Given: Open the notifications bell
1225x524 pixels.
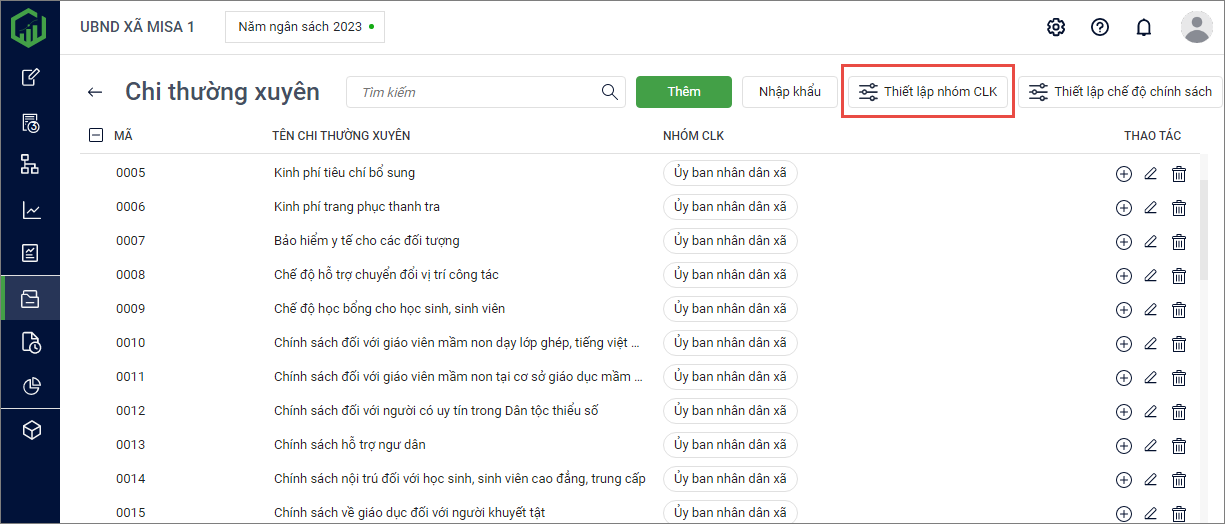Looking at the screenshot, I should point(1144,27).
